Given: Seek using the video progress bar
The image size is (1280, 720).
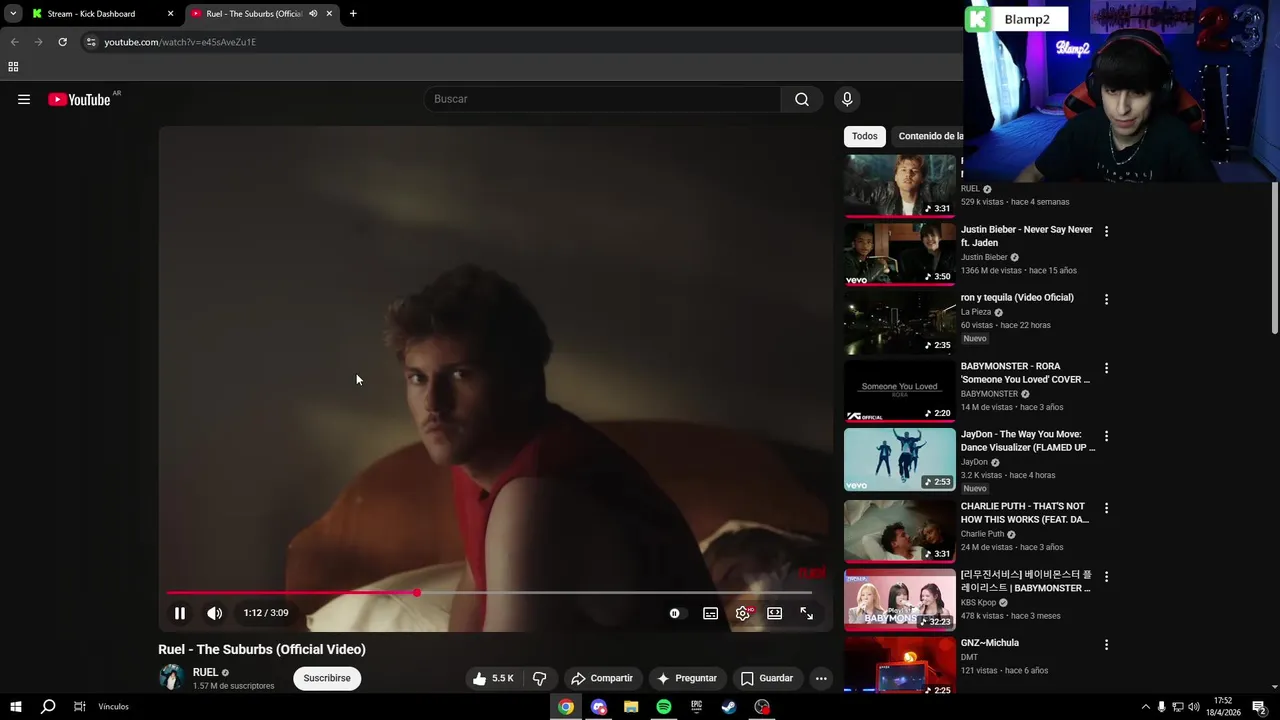Looking at the screenshot, I should [x=489, y=593].
